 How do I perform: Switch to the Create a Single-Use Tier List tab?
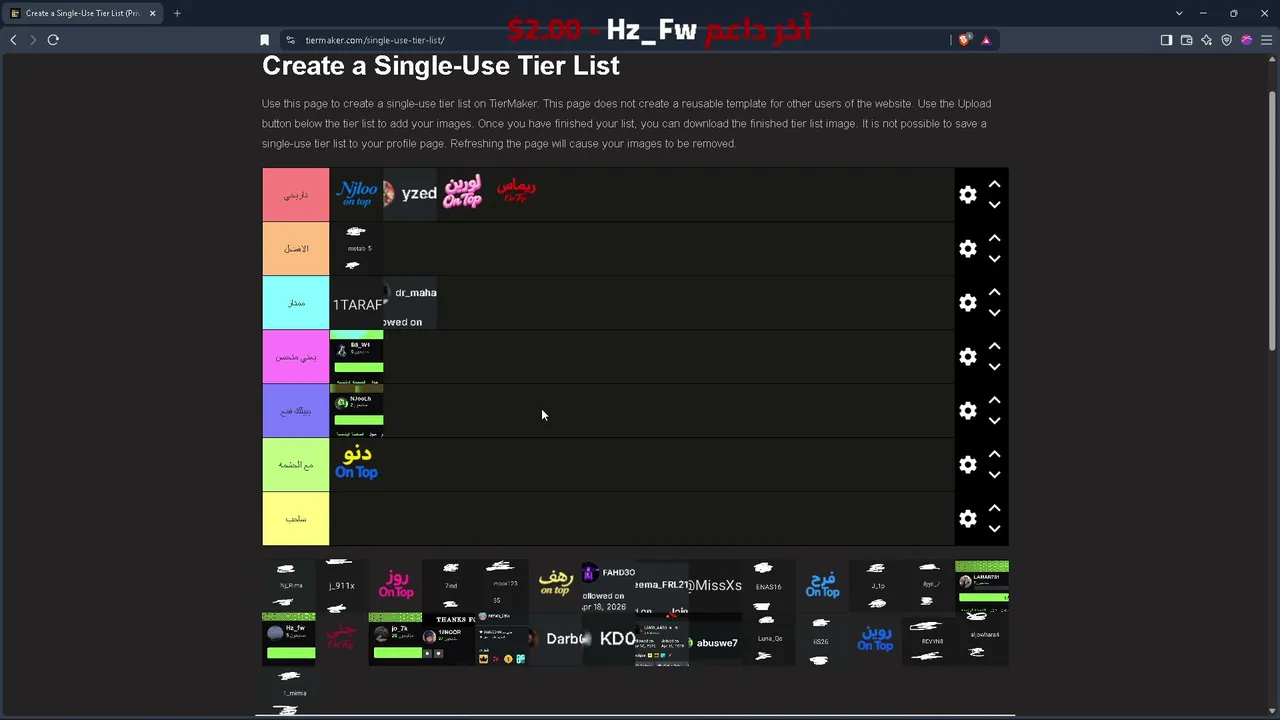[x=83, y=13]
